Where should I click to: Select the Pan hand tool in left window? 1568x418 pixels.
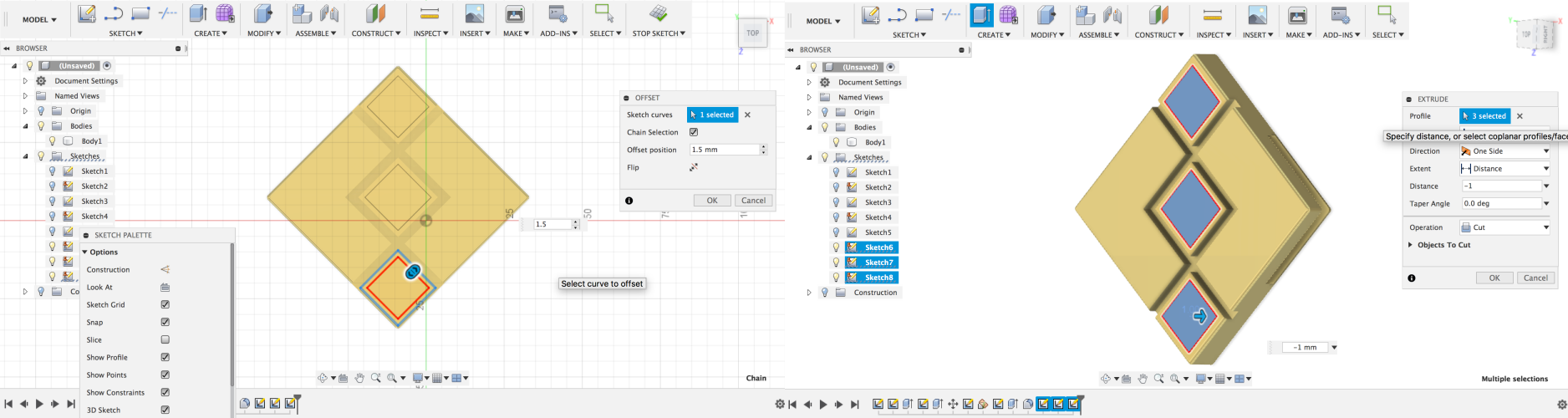click(x=359, y=378)
